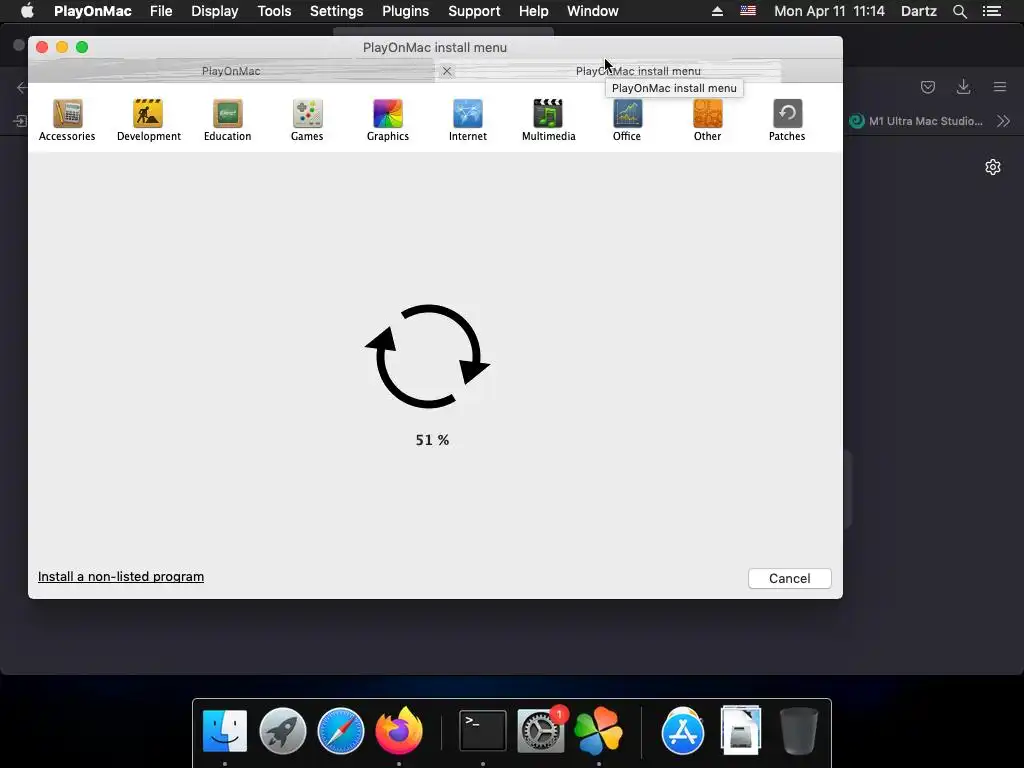The height and width of the screenshot is (768, 1024).
Task: Open the M1 Ultra Mac Studio bookmark
Action: 916,121
